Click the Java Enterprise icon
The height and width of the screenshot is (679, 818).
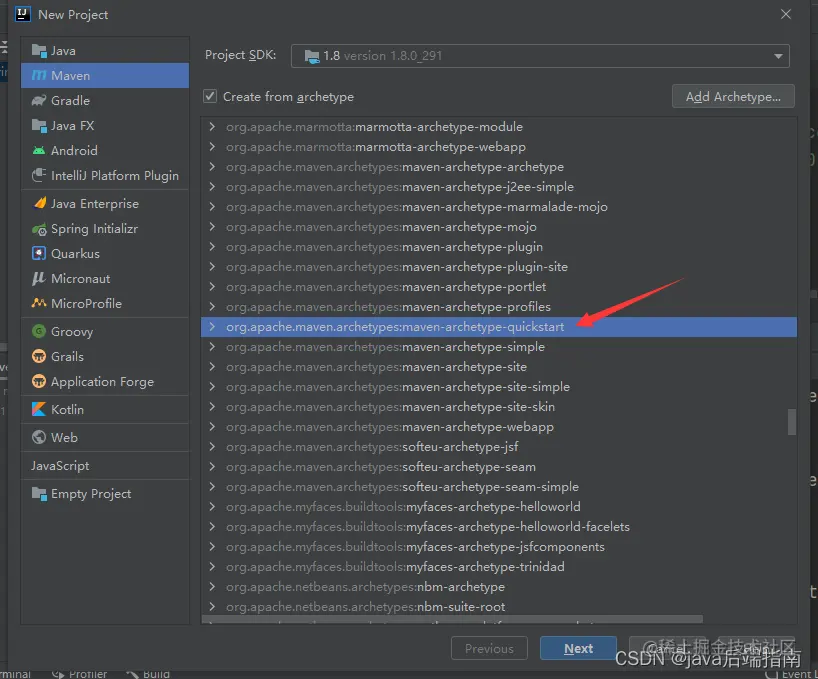pos(39,203)
